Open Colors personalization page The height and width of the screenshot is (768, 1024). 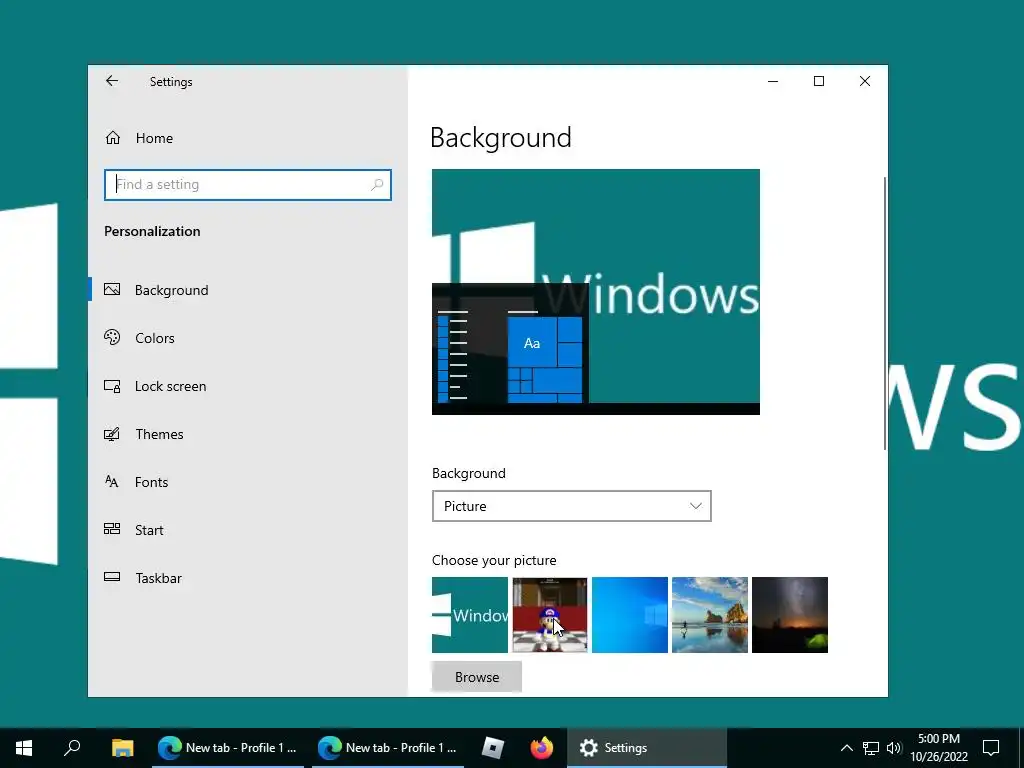click(x=248, y=338)
